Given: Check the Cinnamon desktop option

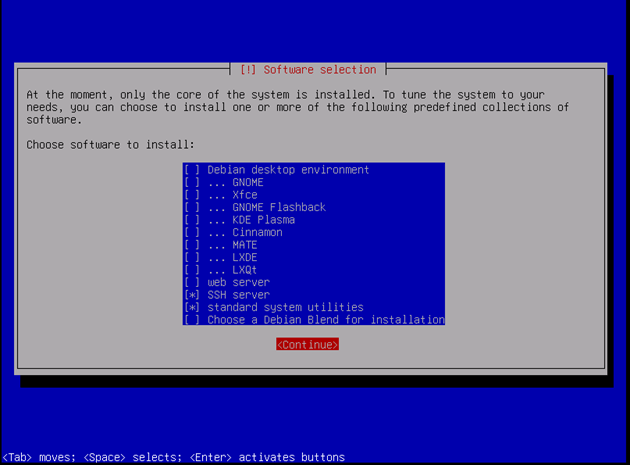Looking at the screenshot, I should tap(193, 233).
